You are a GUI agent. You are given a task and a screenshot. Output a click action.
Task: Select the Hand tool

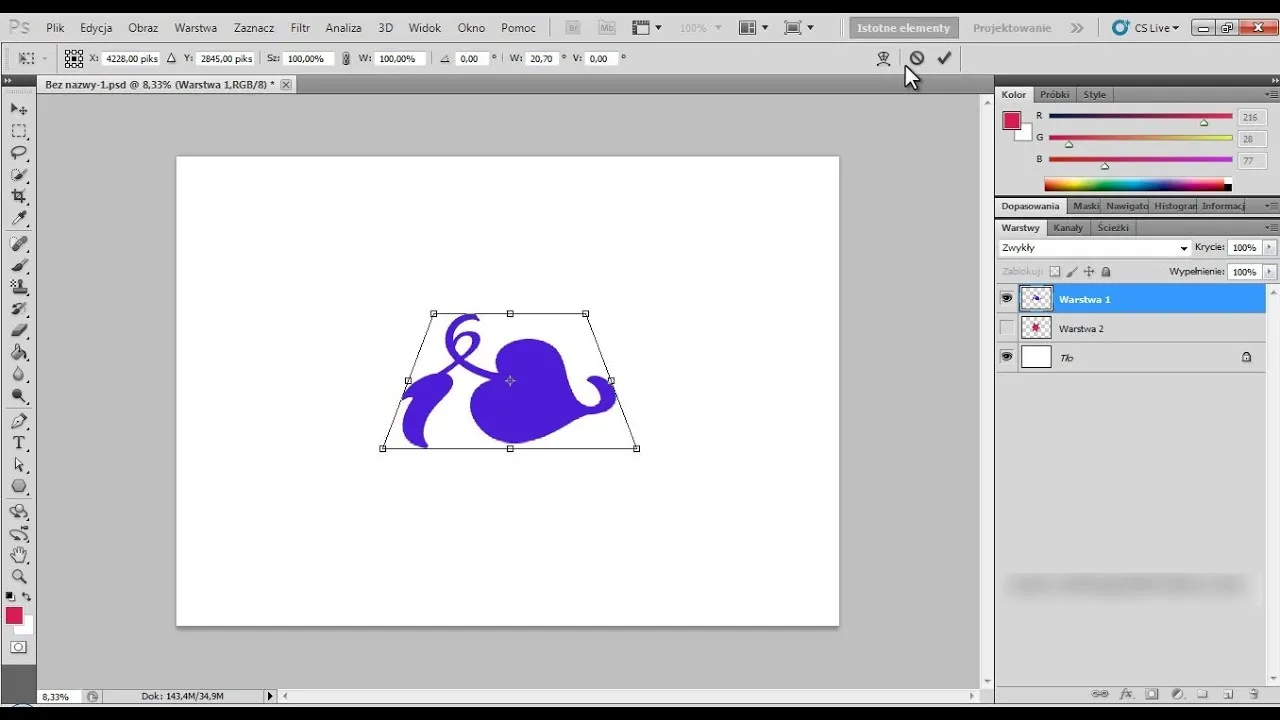point(19,555)
